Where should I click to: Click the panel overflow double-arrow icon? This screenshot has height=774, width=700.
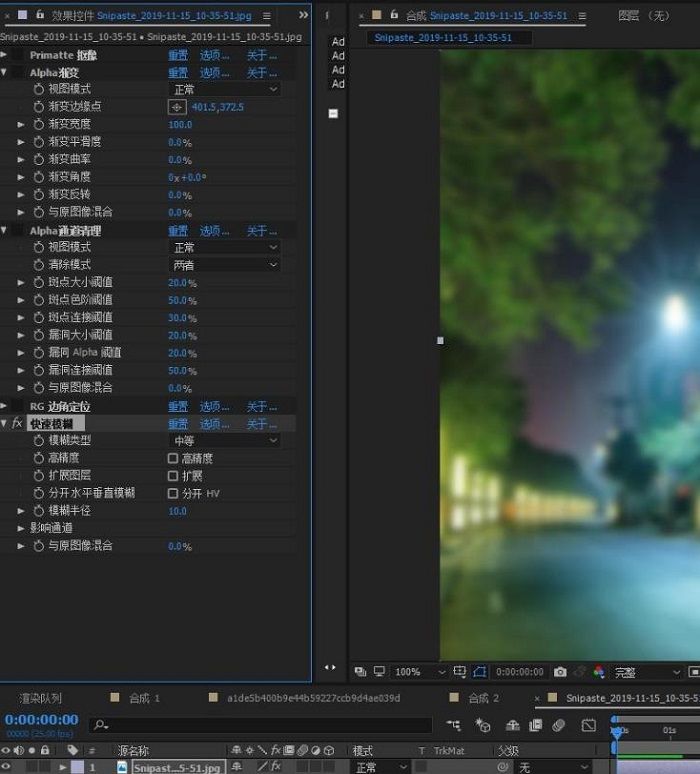point(304,16)
